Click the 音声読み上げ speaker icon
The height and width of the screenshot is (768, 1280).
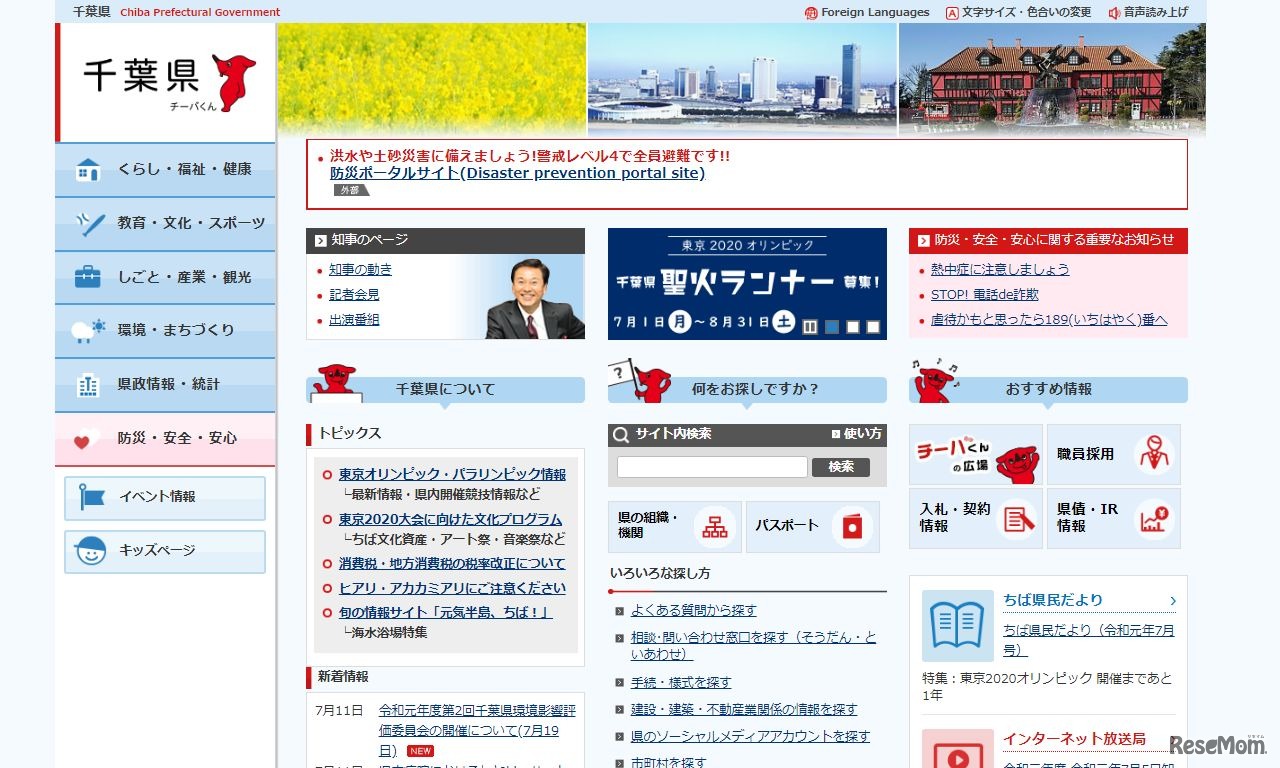(1113, 13)
